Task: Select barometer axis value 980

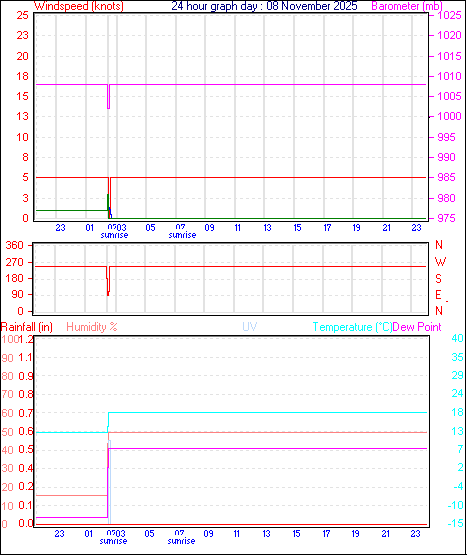Action: coord(446,198)
